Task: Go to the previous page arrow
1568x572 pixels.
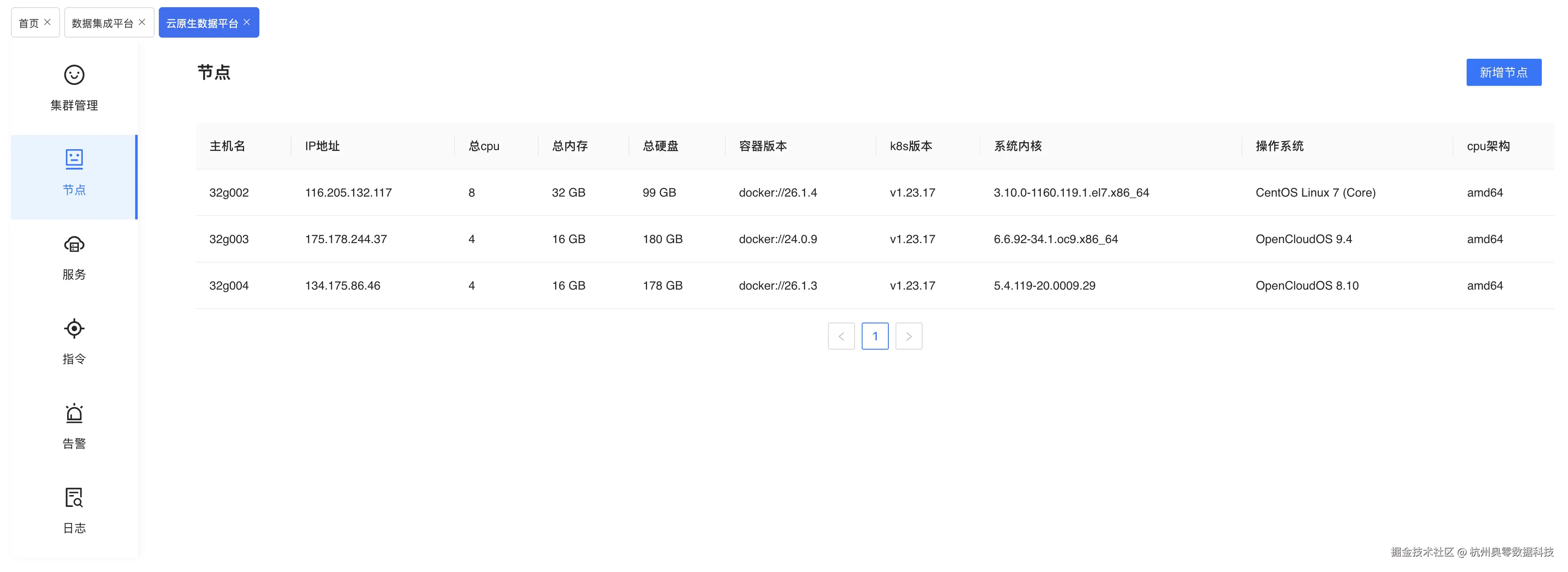Action: tap(841, 336)
